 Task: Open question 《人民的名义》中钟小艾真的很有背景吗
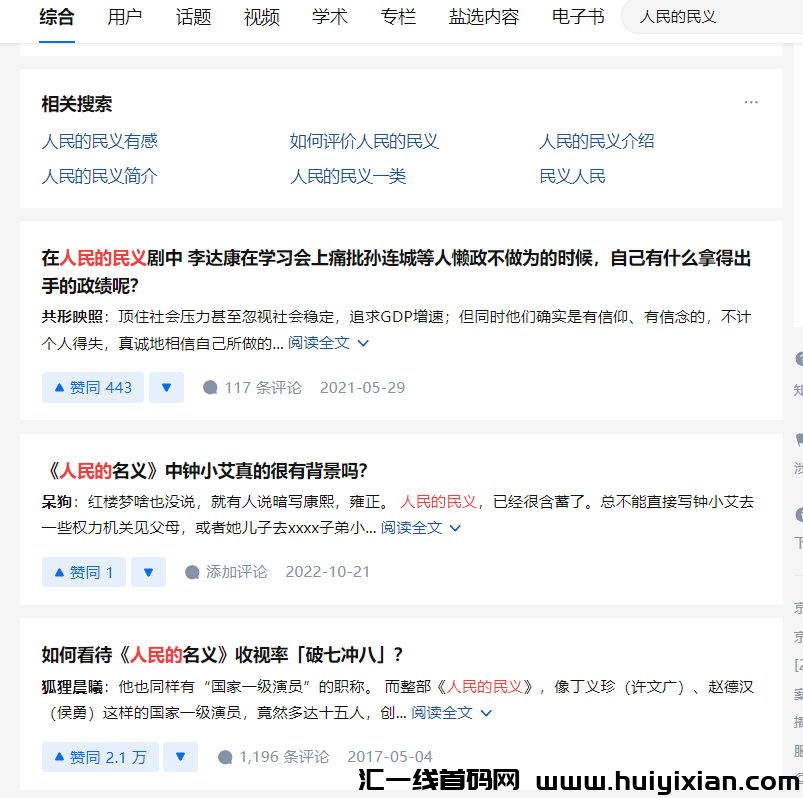[x=205, y=471]
